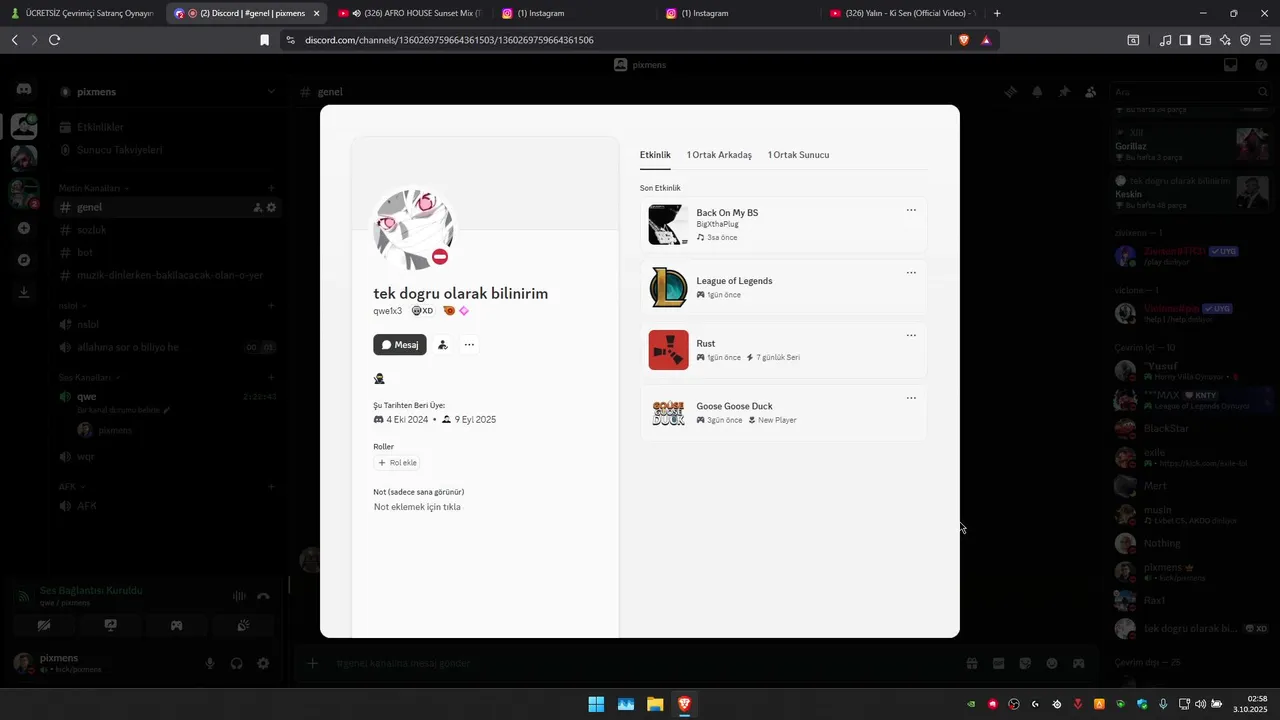Viewport: 1280px width, 720px height.
Task: Click Download apps icon in server rail
Action: click(24, 292)
